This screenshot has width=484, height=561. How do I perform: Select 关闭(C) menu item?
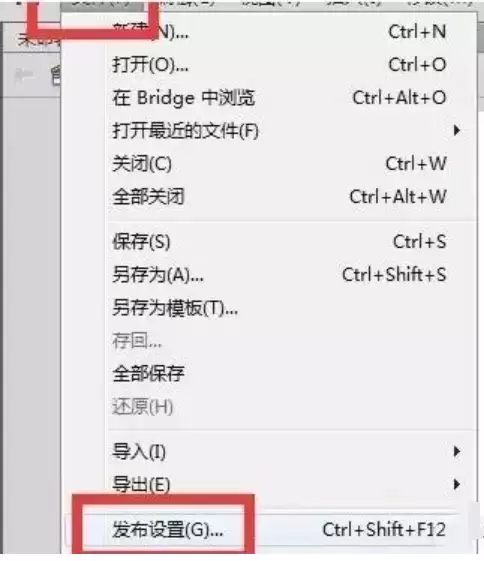click(291, 164)
